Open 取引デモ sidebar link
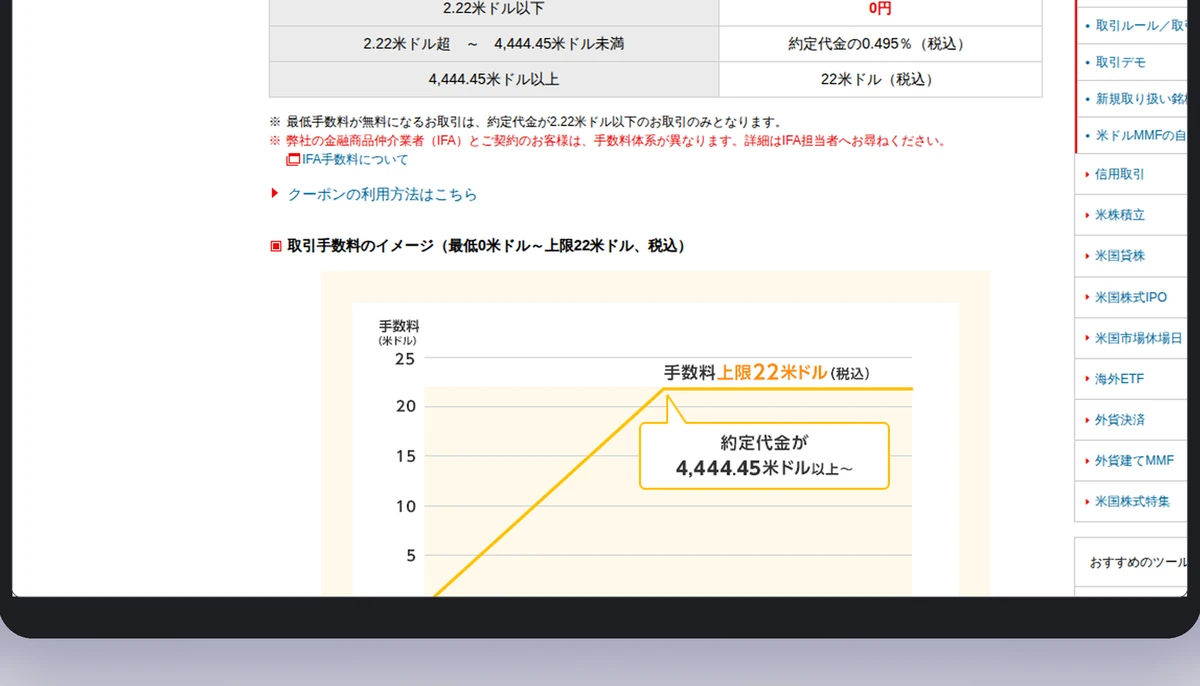1200x686 pixels. tap(1121, 62)
